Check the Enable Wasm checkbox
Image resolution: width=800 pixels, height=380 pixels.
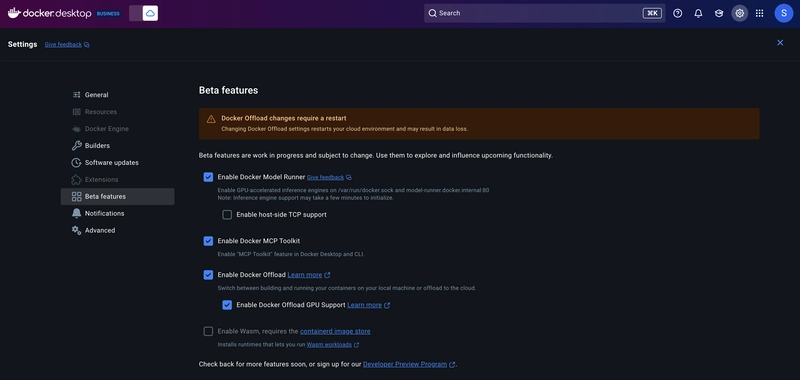pos(208,332)
